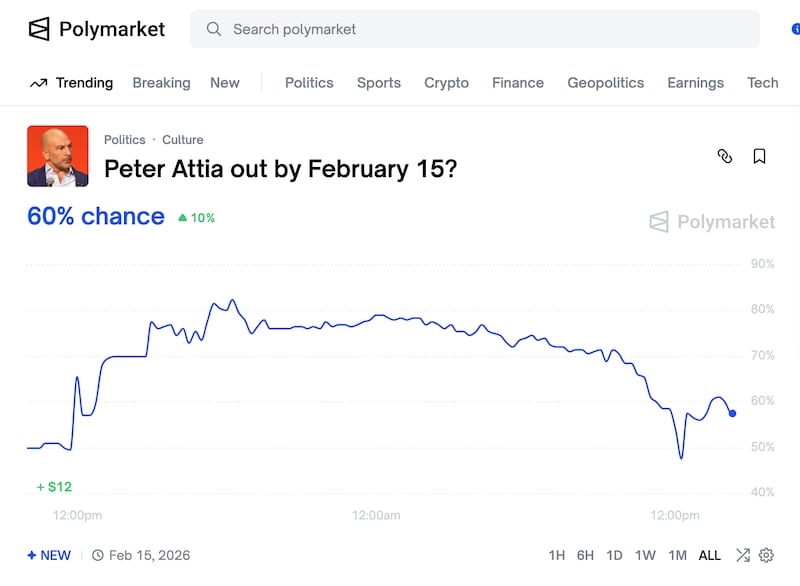
Task: Open the Earnings category
Action: pyautogui.click(x=695, y=83)
